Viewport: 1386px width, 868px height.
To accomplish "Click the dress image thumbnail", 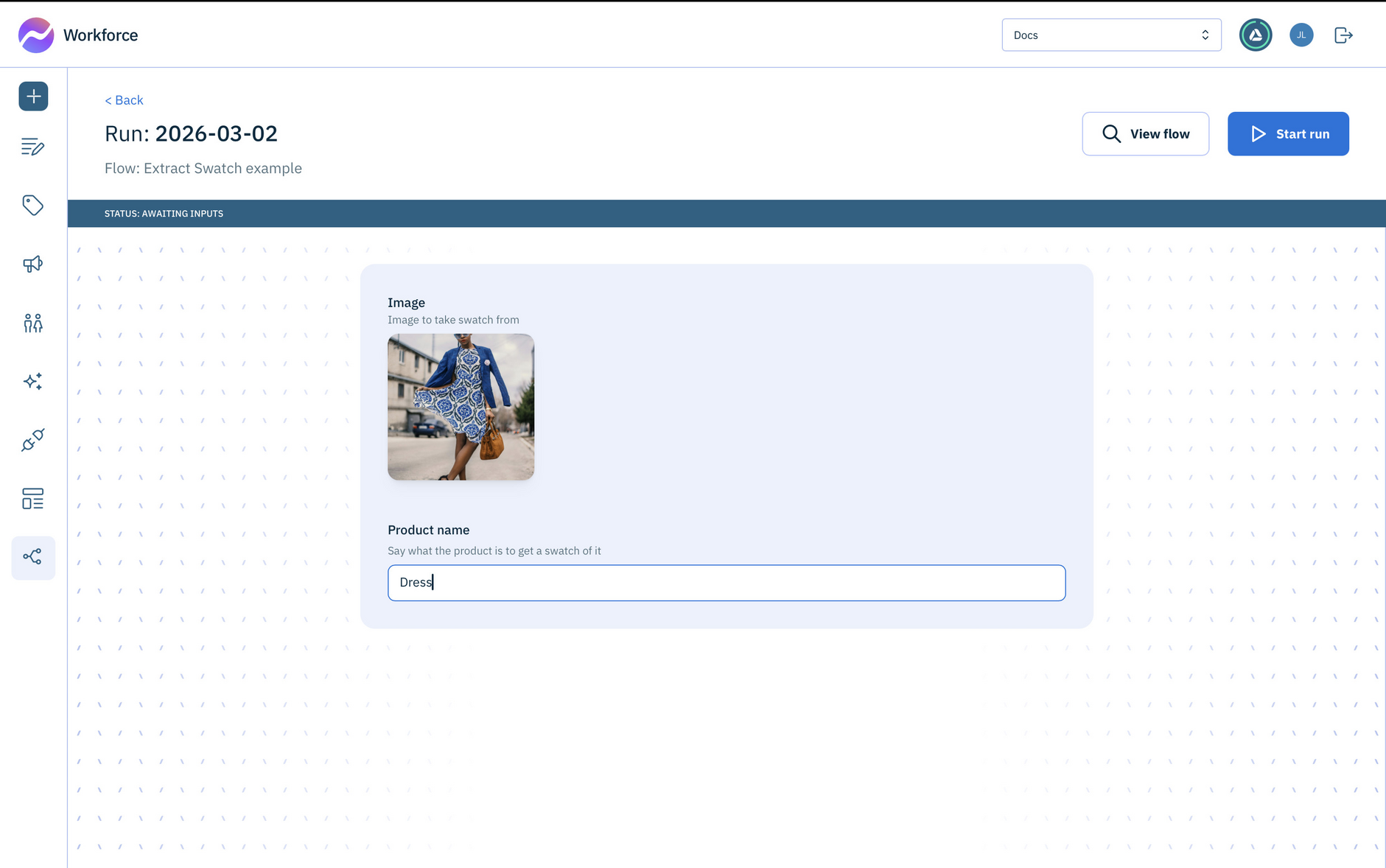I will [461, 407].
